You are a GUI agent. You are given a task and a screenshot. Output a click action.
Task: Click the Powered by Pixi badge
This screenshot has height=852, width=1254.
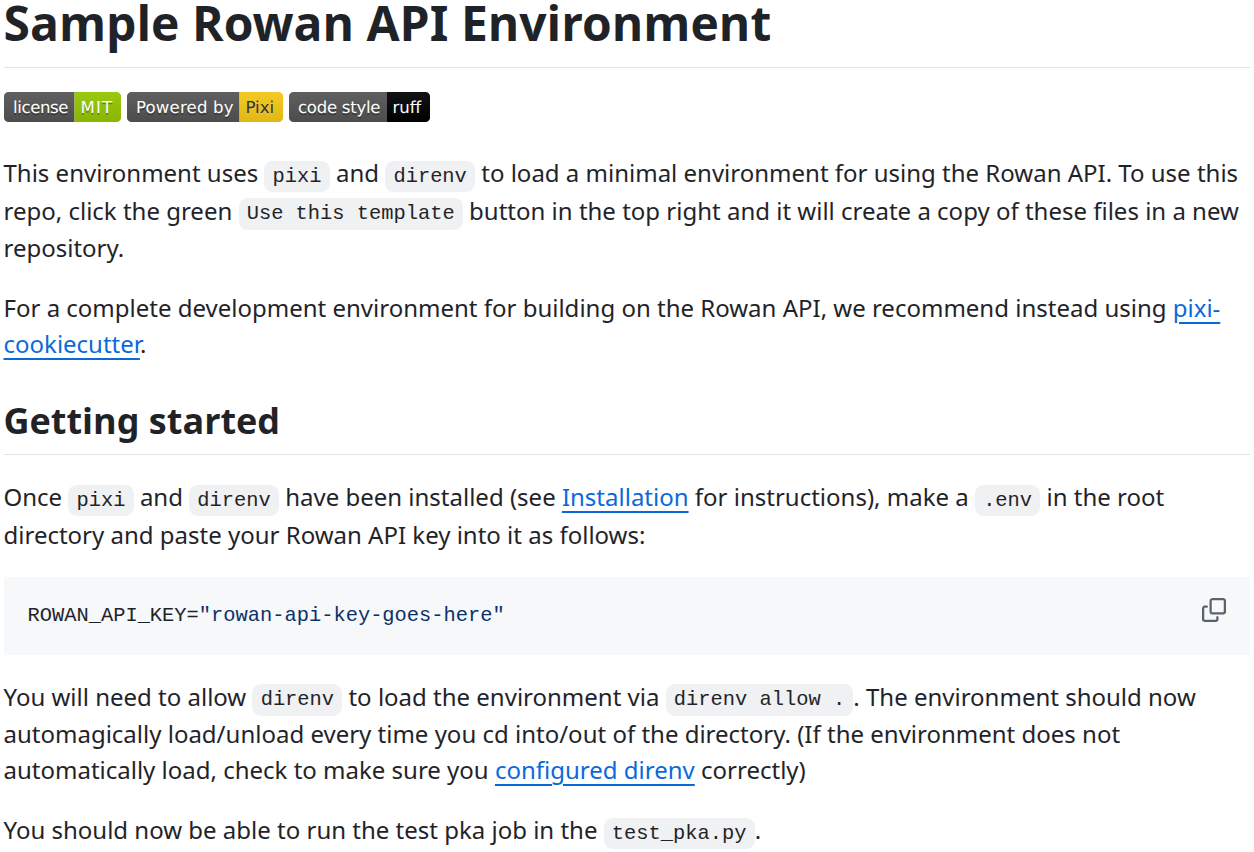click(x=204, y=107)
